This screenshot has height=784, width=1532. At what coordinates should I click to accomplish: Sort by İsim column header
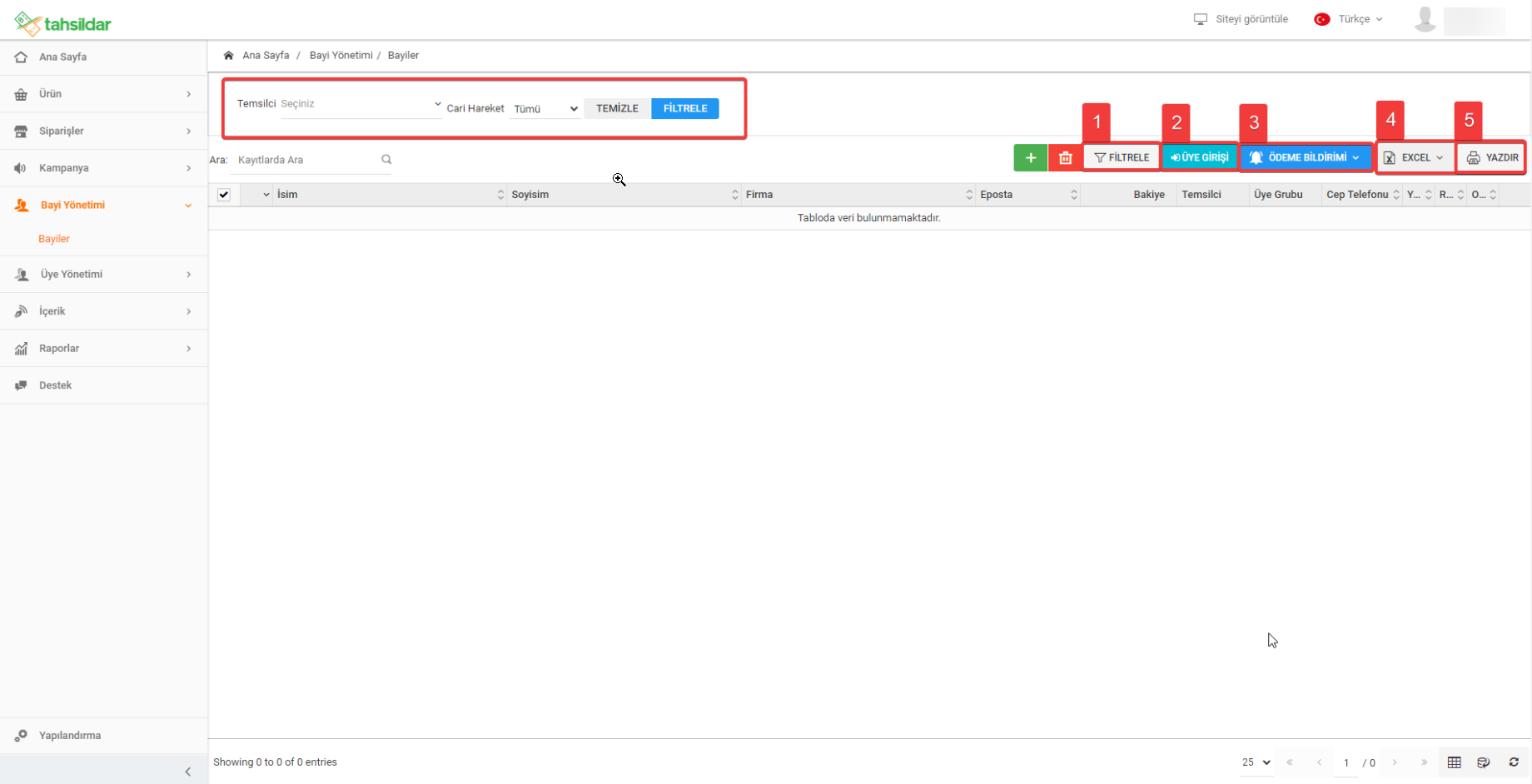point(390,195)
